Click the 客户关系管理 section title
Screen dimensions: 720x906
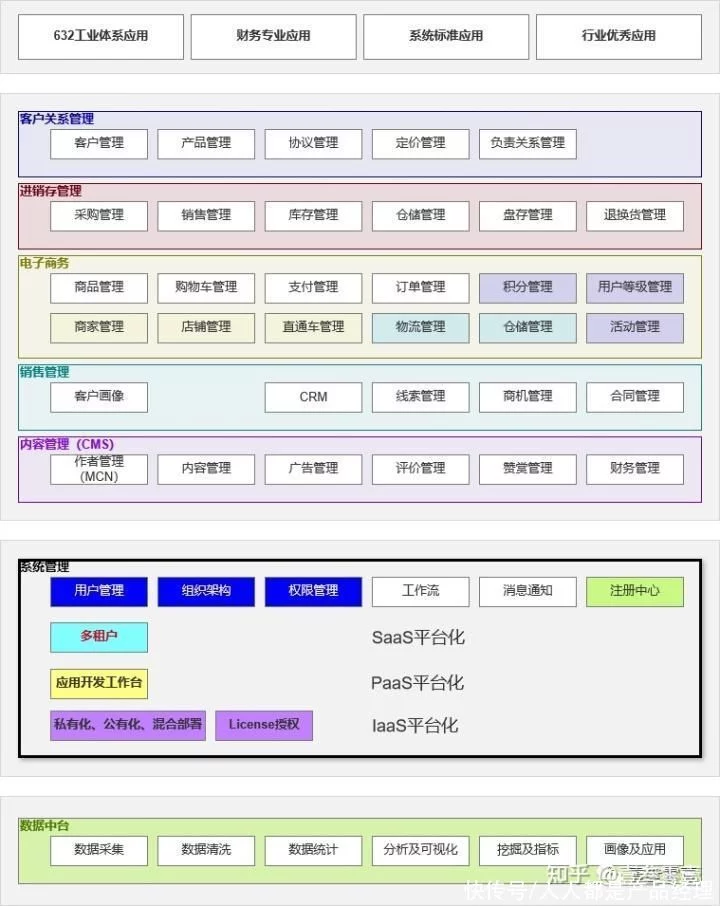(x=57, y=119)
